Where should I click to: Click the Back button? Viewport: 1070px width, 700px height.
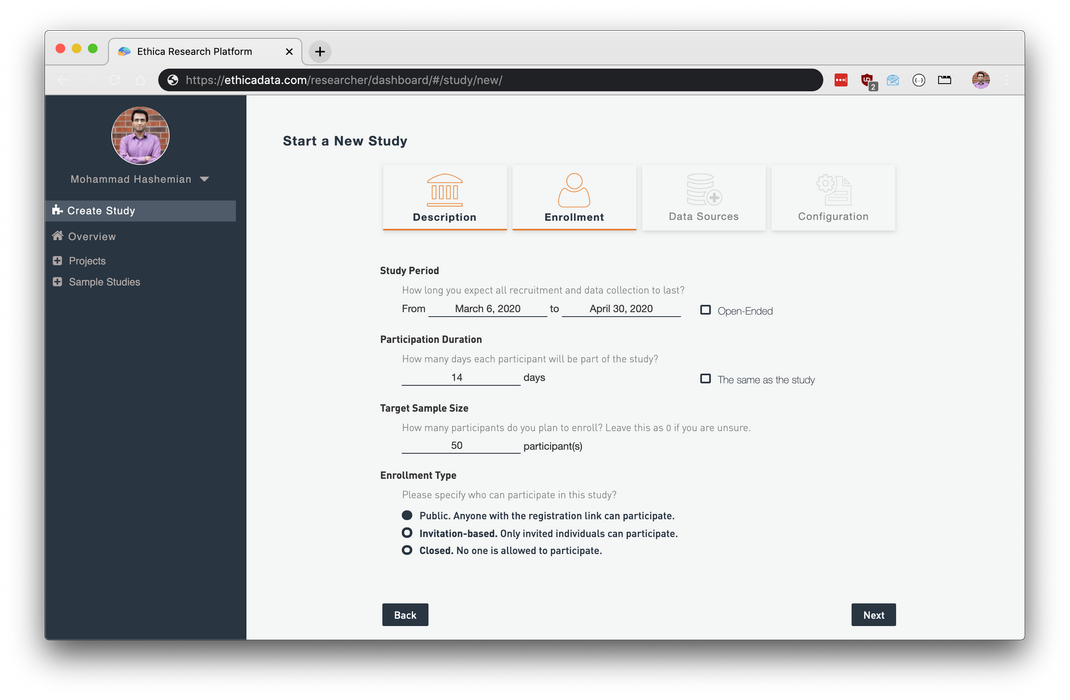405,615
